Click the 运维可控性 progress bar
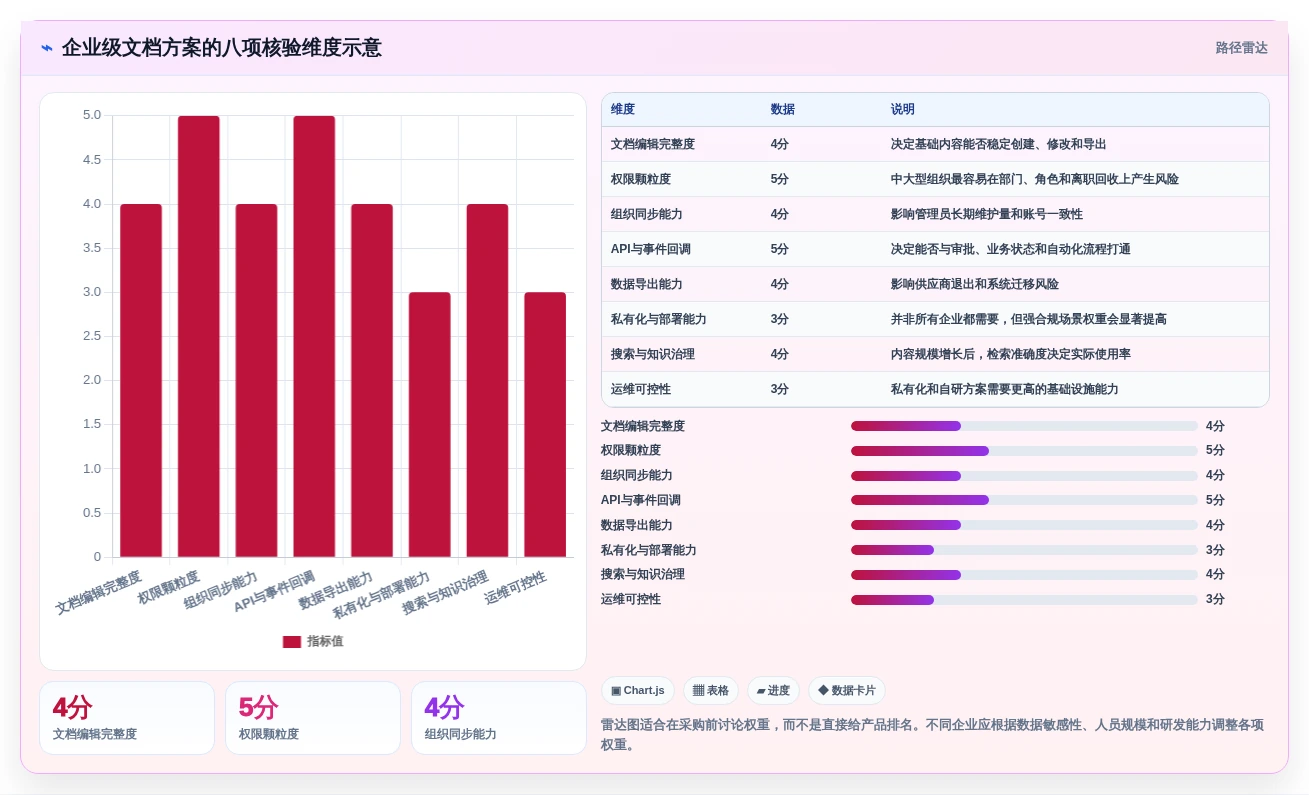This screenshot has width=1309, height=795. pyautogui.click(x=1024, y=600)
